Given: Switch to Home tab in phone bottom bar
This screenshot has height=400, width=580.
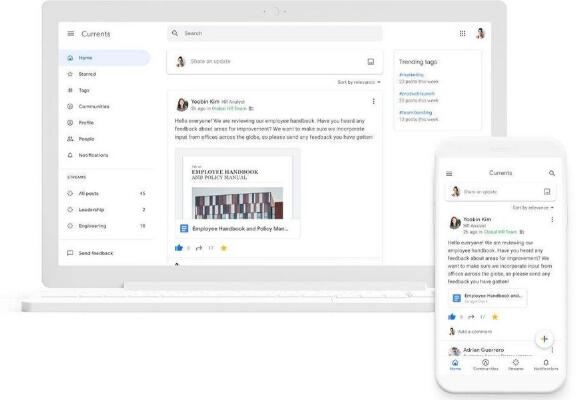Looking at the screenshot, I should click(x=455, y=365).
